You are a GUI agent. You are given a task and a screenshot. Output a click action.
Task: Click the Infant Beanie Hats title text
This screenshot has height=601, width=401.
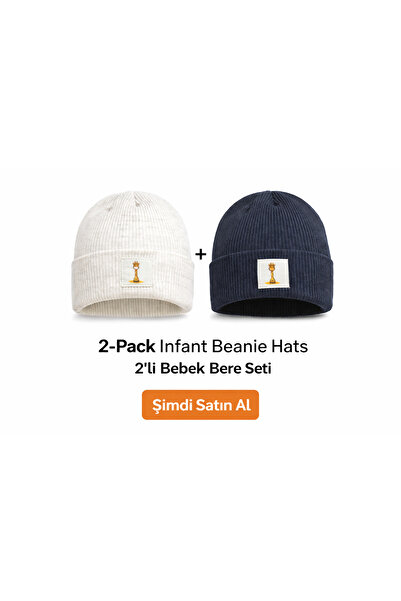234,346
